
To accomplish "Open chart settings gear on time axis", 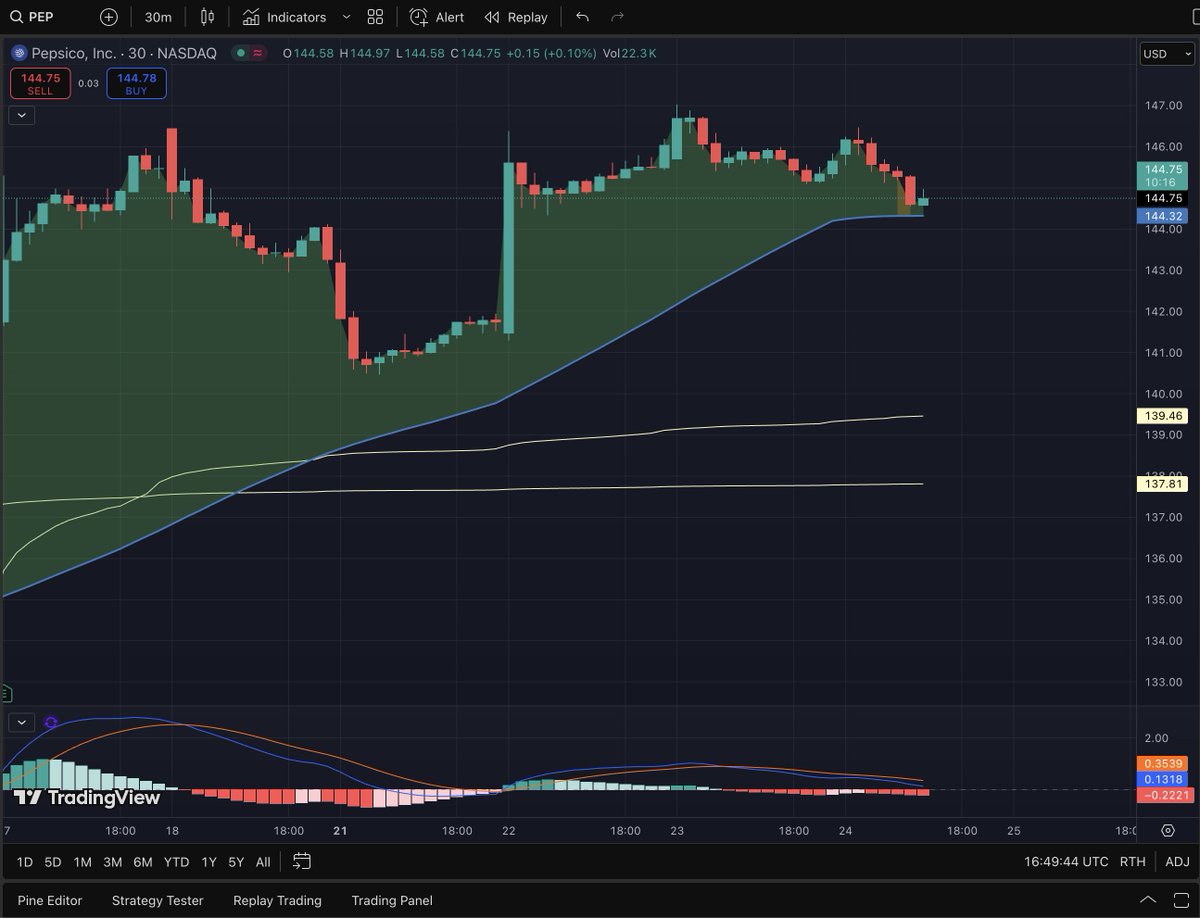I will pos(1168,830).
